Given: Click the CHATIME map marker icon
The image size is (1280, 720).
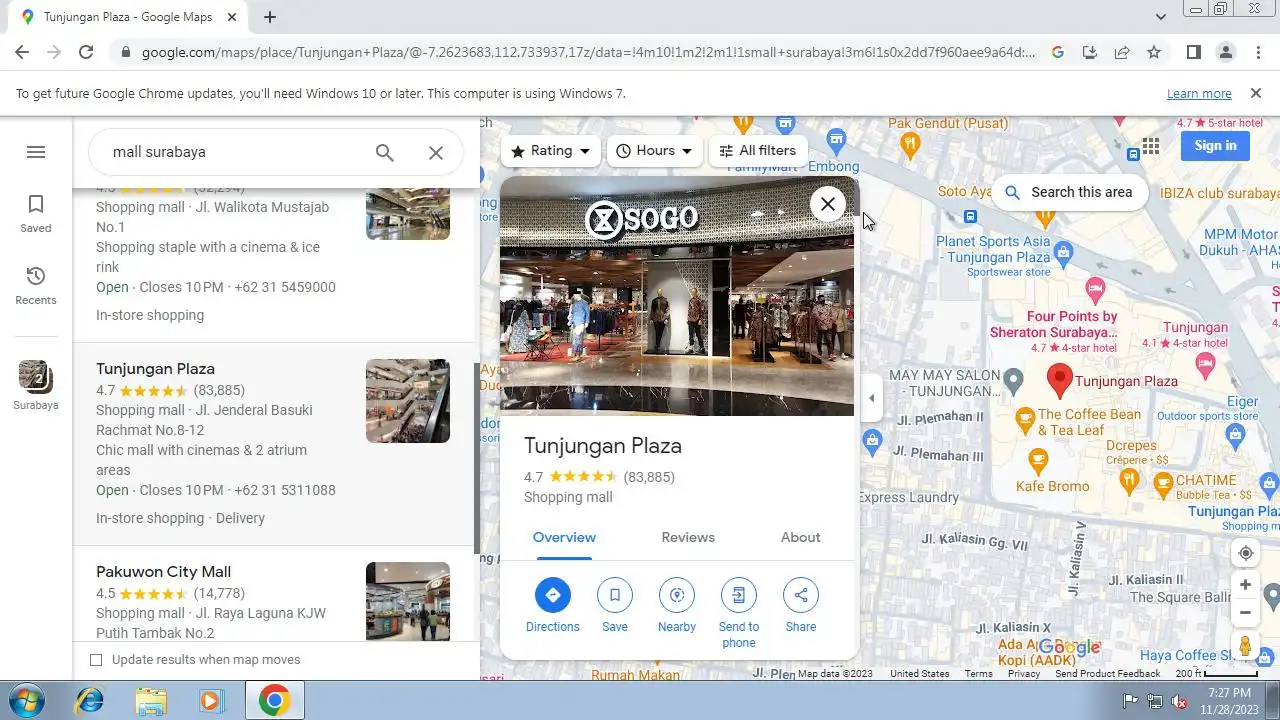Looking at the screenshot, I should pyautogui.click(x=1162, y=484).
